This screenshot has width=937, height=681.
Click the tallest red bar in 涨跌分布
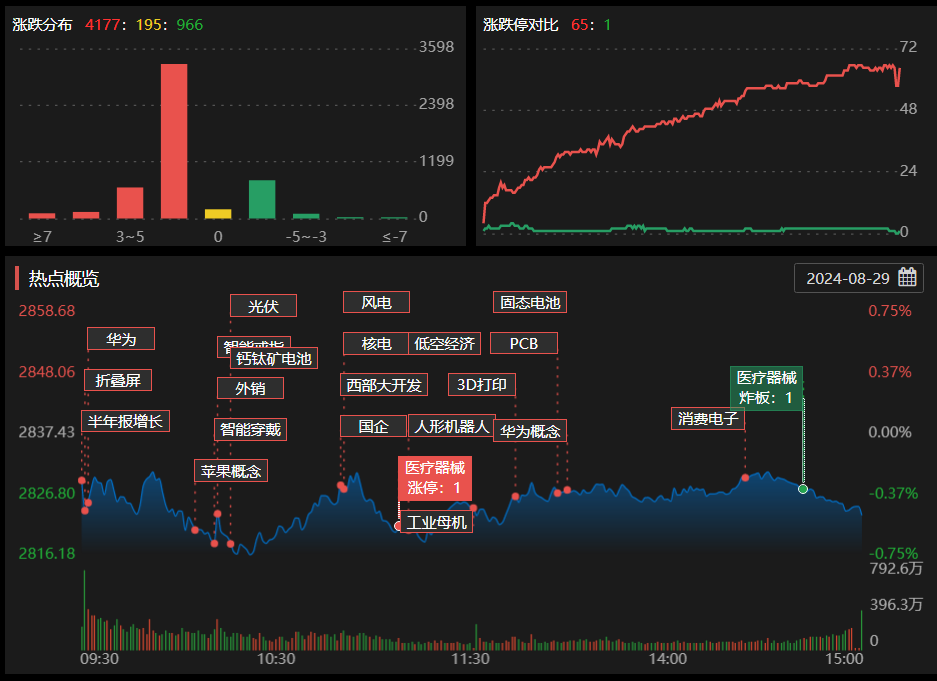coord(174,141)
